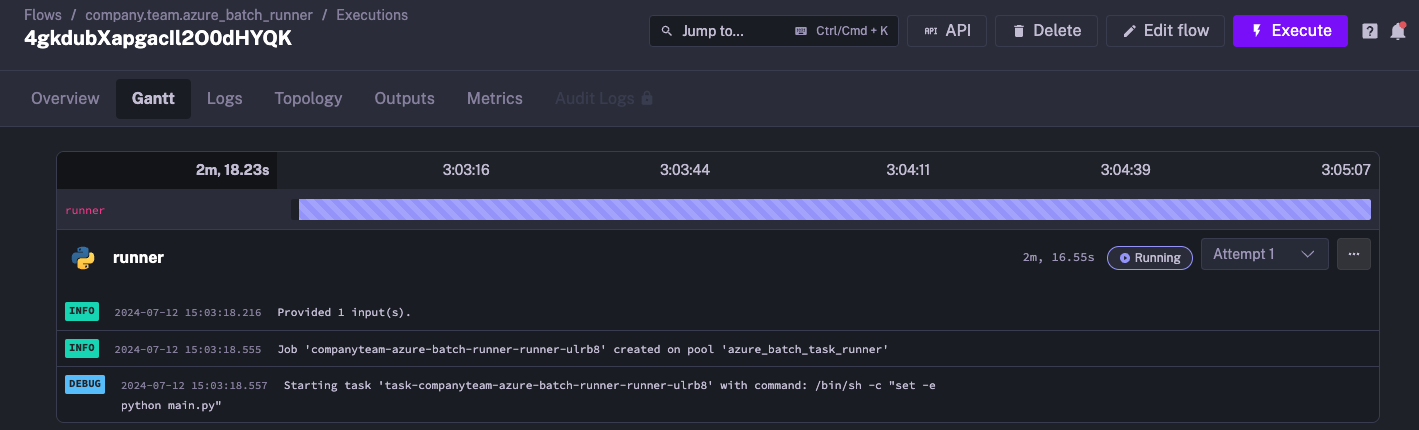Go to the Outputs tab
The height and width of the screenshot is (430, 1419).
tap(404, 99)
